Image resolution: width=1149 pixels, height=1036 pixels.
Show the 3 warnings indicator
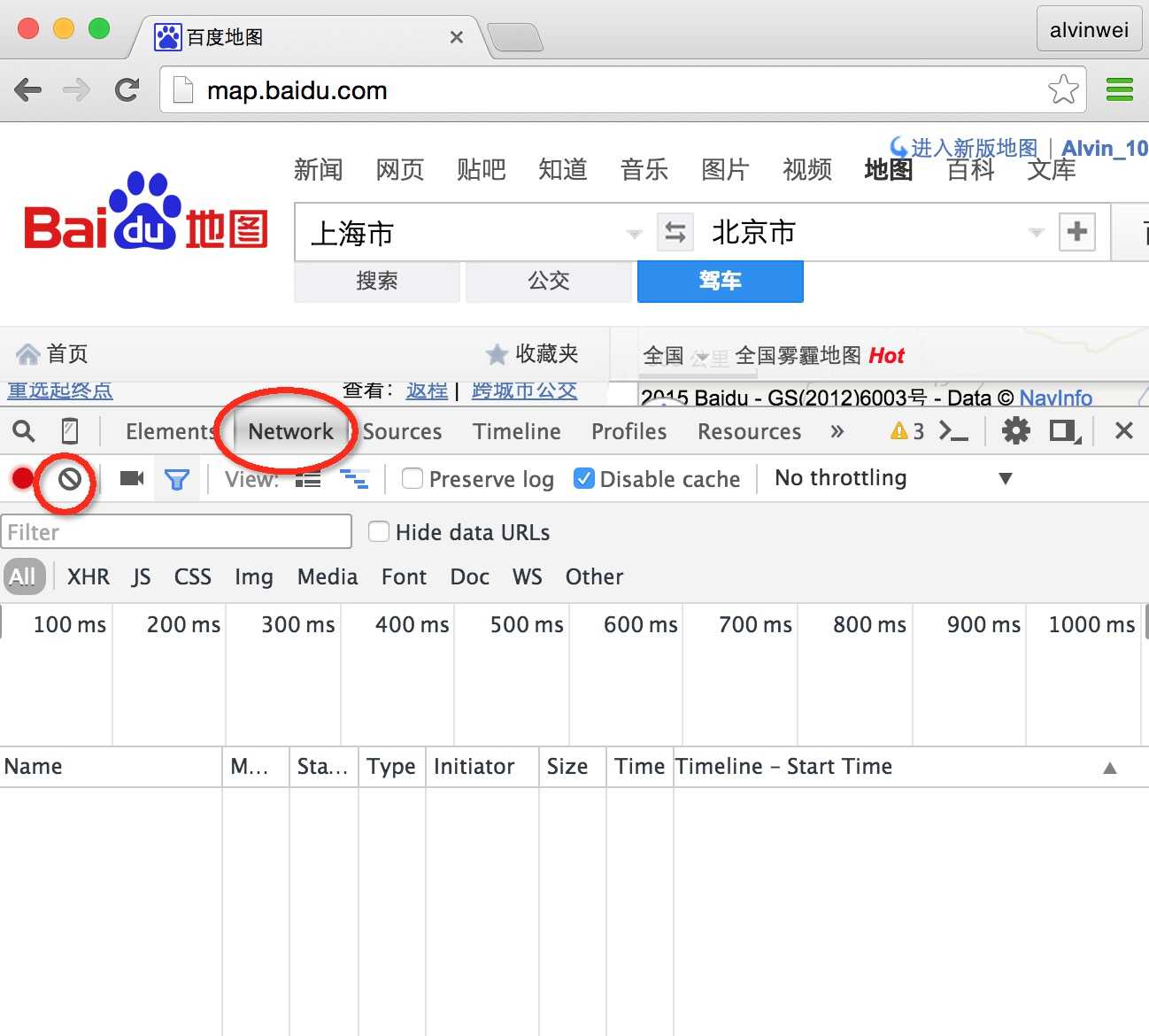point(907,431)
